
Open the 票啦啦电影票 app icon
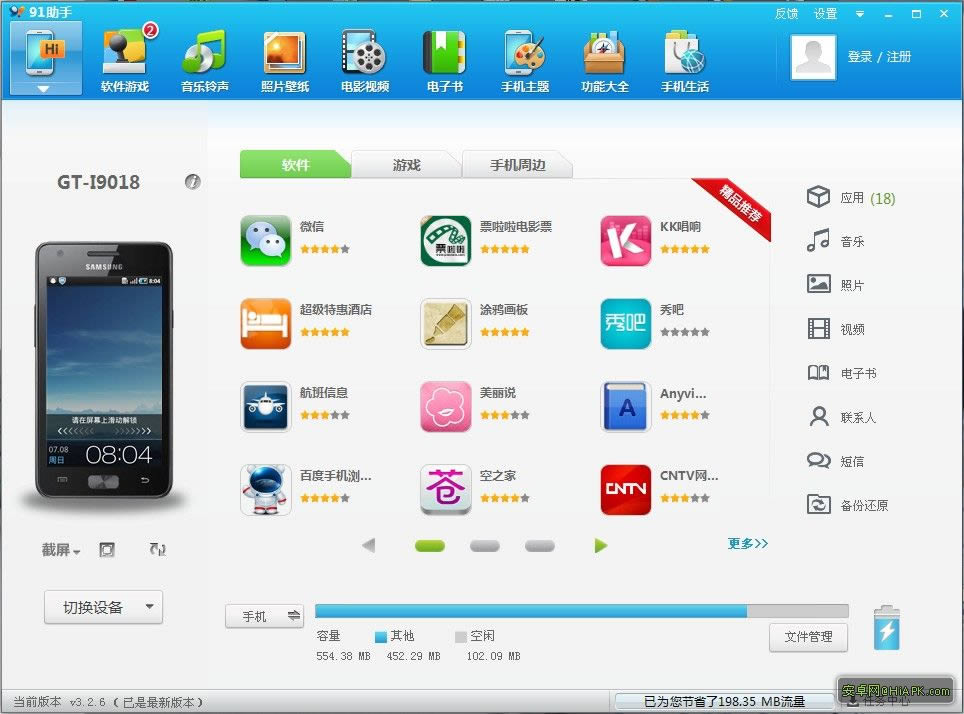tap(446, 240)
